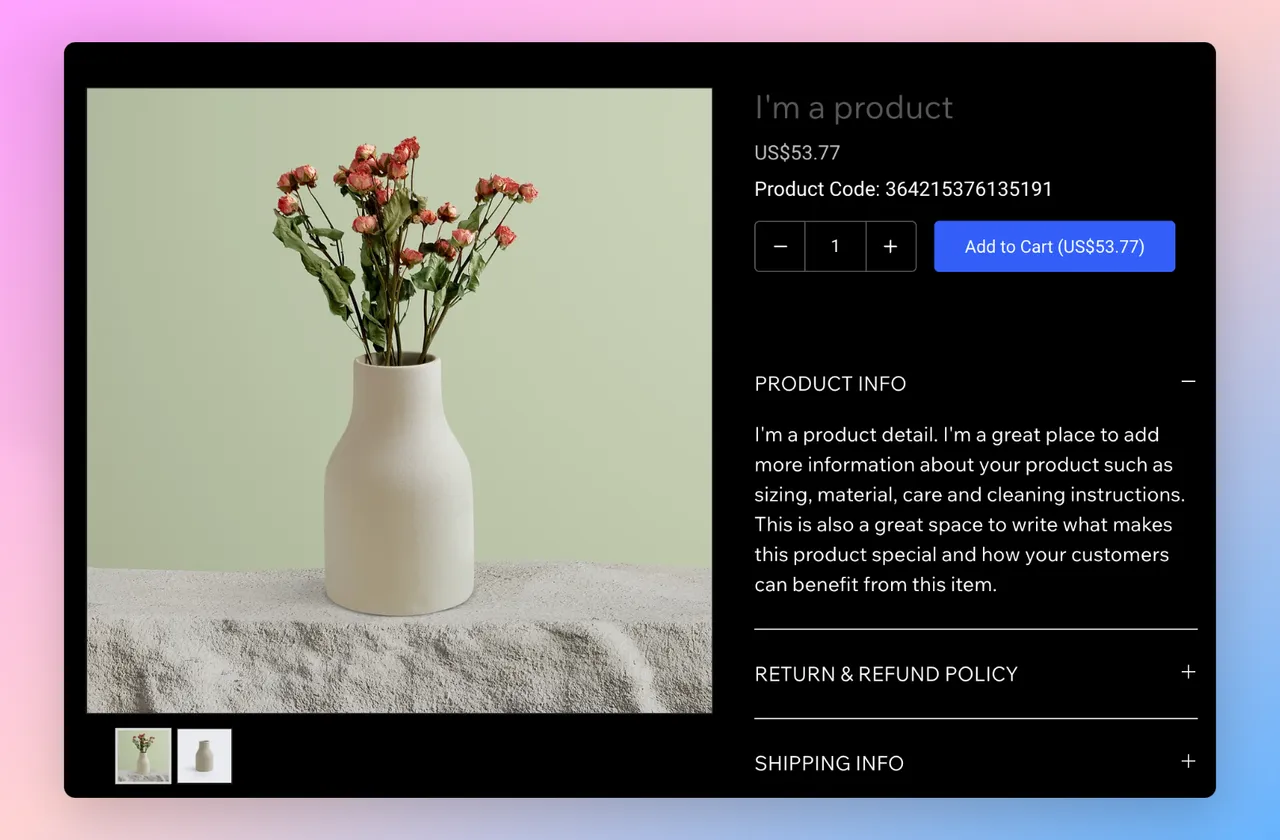Click the RETURN & REFUND POLICY heading
This screenshot has width=1280, height=840.
click(886, 674)
